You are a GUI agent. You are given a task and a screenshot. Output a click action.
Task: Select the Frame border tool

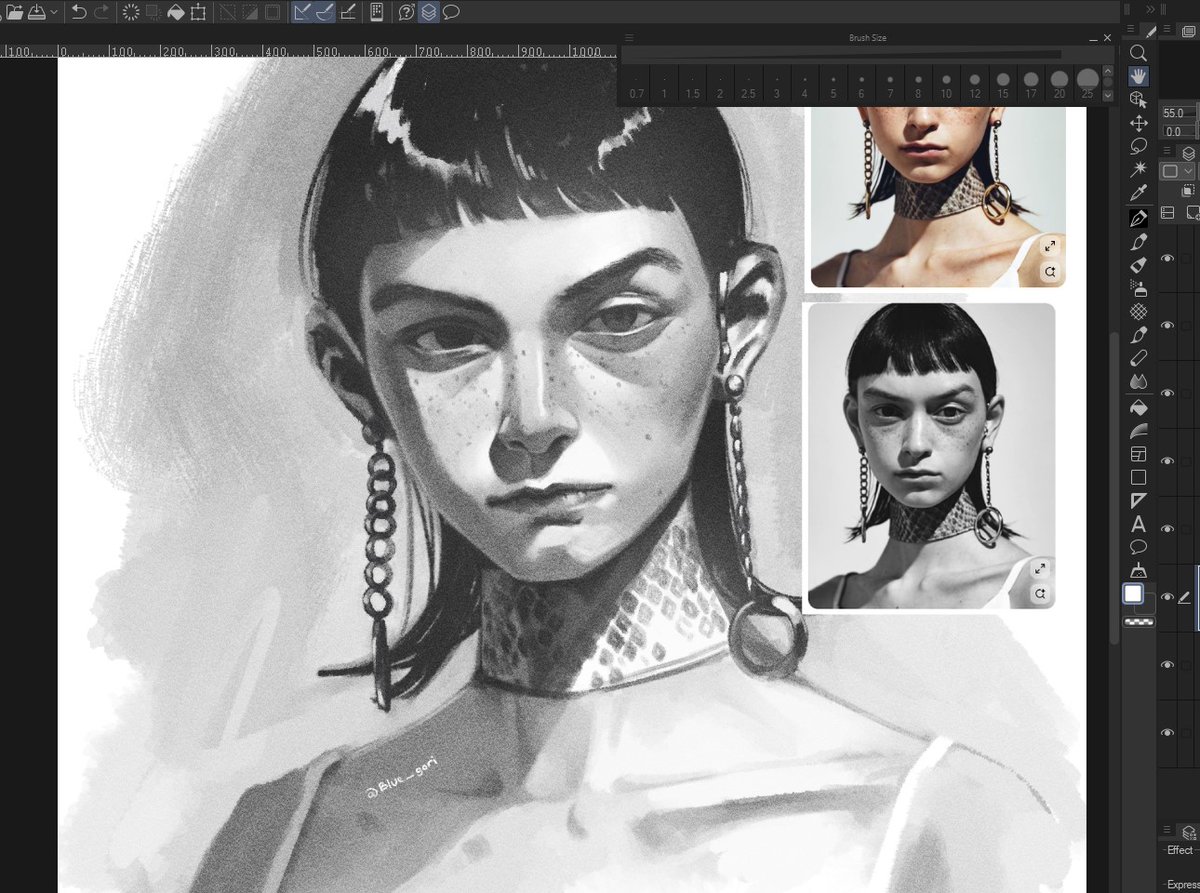(1138, 454)
